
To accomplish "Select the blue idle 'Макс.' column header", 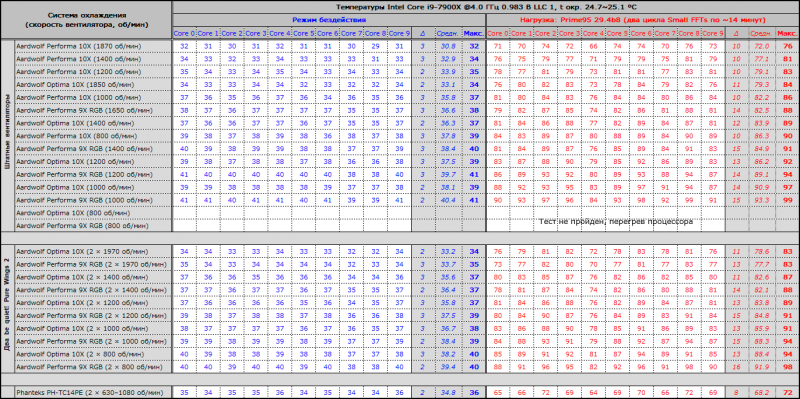I will click(x=473, y=33).
